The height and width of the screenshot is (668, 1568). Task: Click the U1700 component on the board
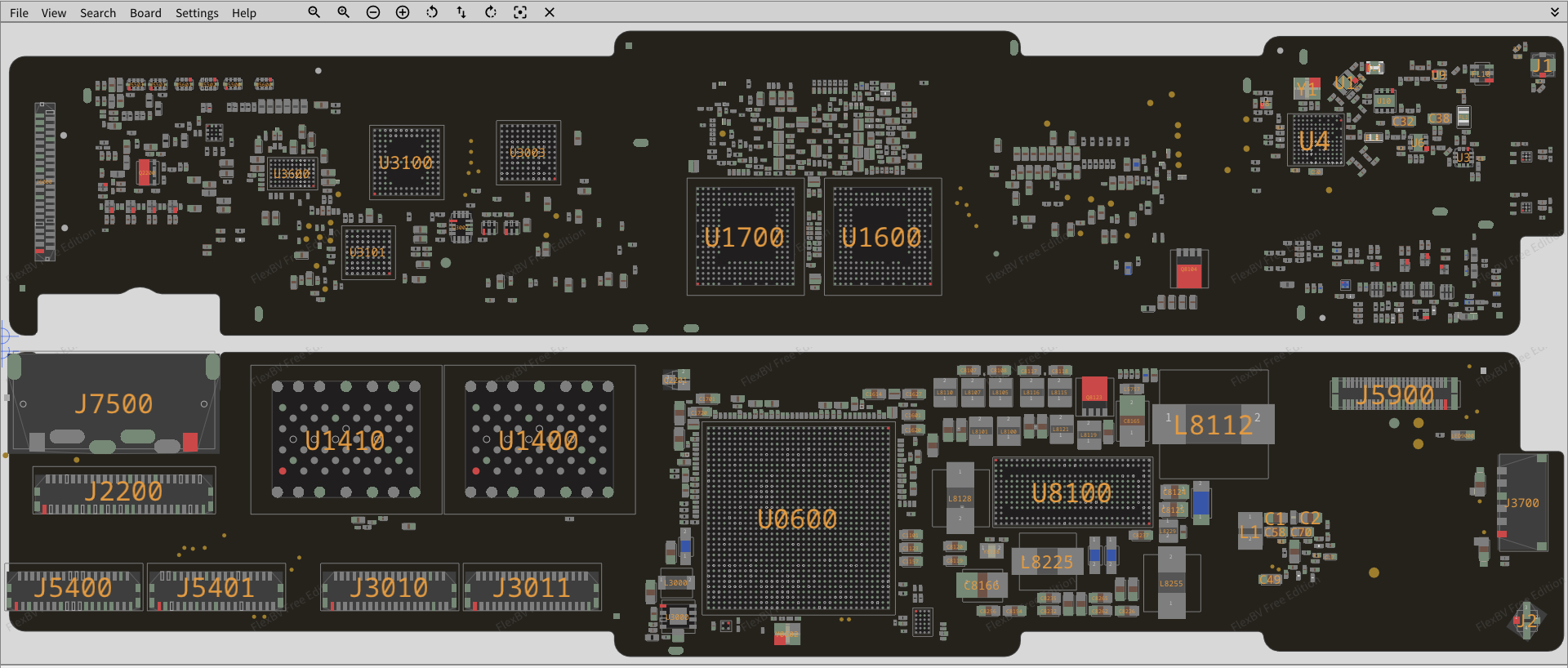pos(744,238)
